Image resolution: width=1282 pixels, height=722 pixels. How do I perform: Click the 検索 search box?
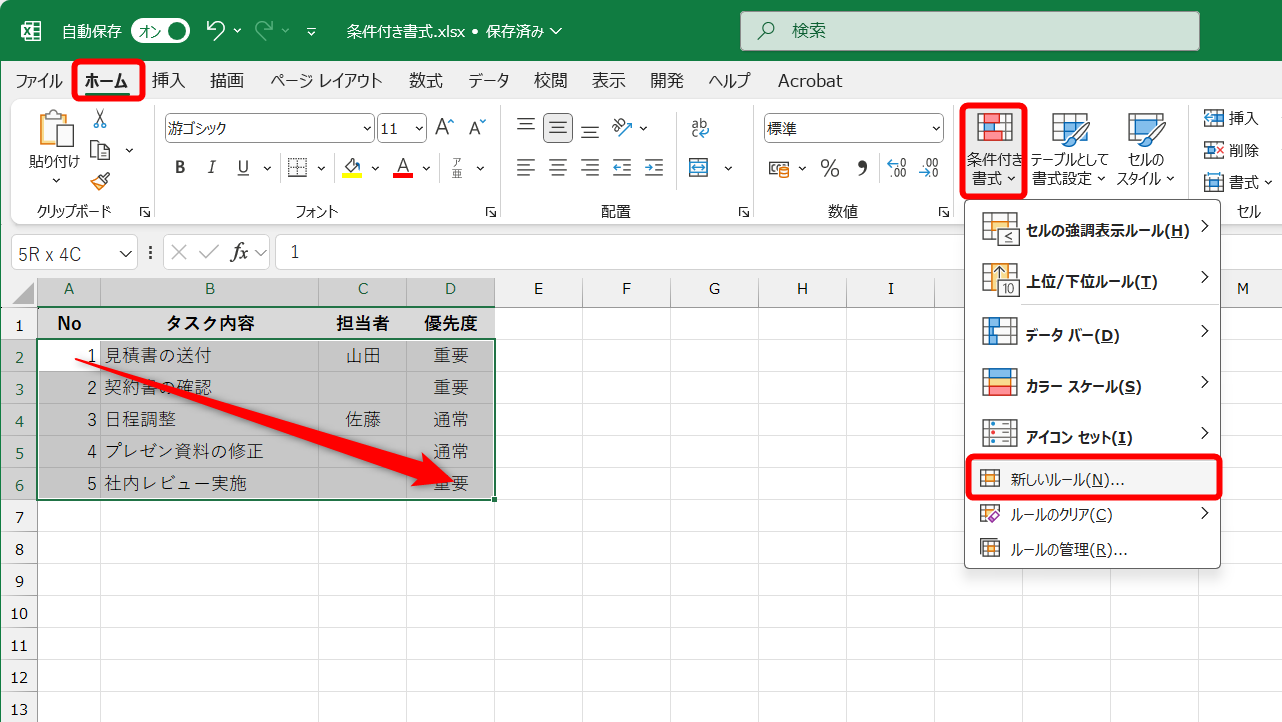click(x=969, y=31)
